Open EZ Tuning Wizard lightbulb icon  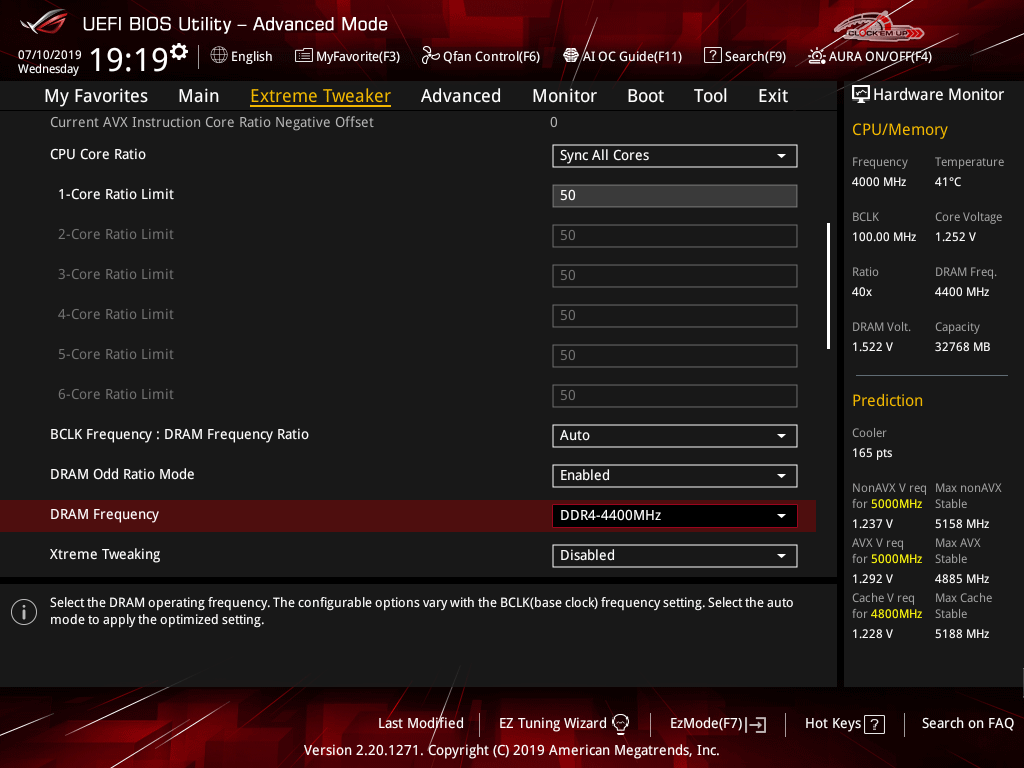pos(620,724)
